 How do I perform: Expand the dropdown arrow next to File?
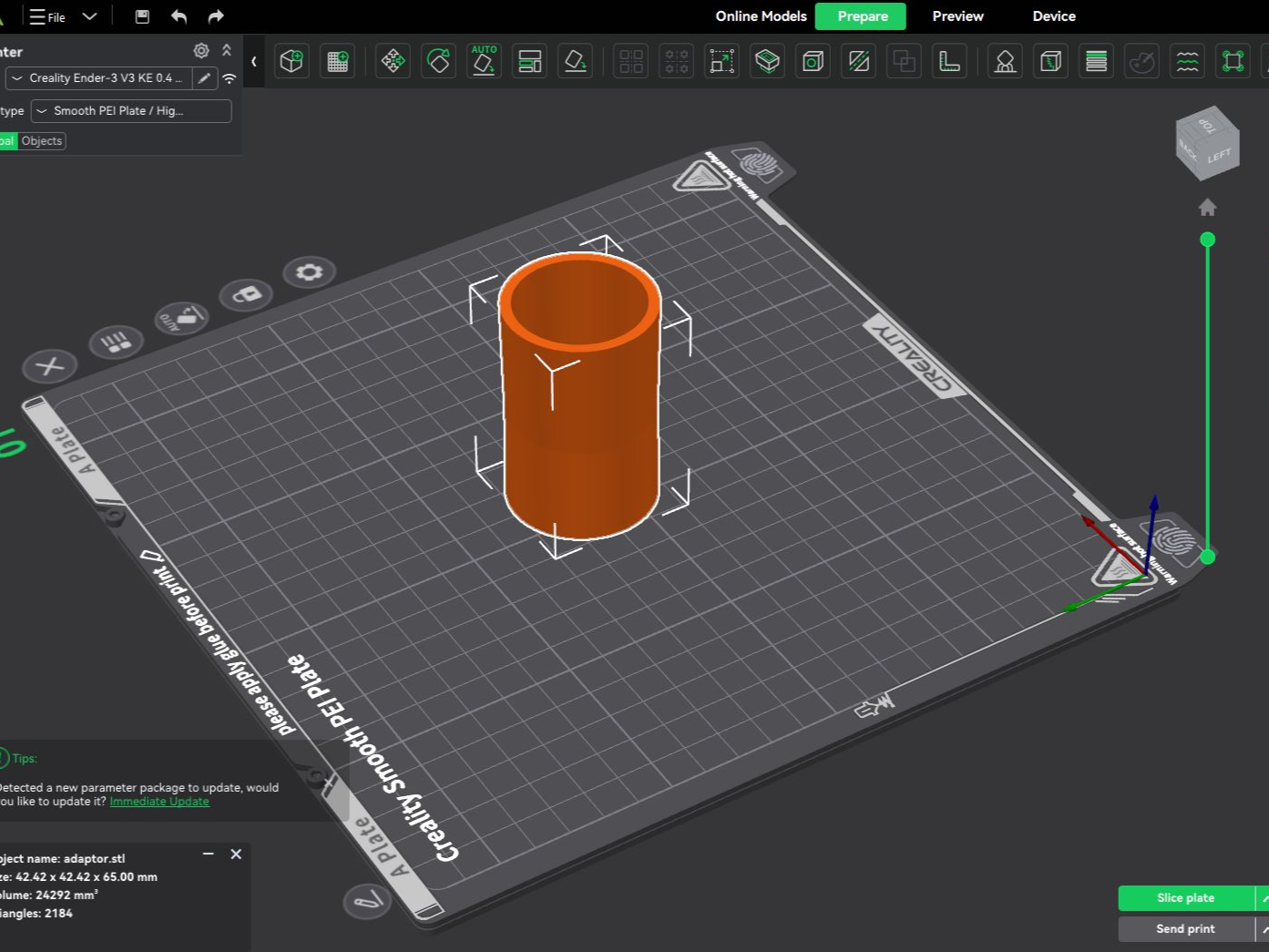(89, 16)
